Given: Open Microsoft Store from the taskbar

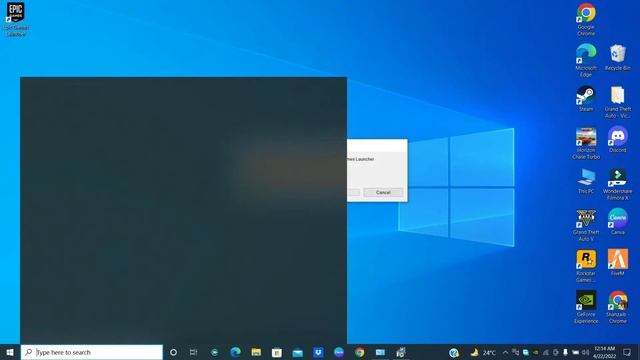Looking at the screenshot, I should pyautogui.click(x=277, y=352).
